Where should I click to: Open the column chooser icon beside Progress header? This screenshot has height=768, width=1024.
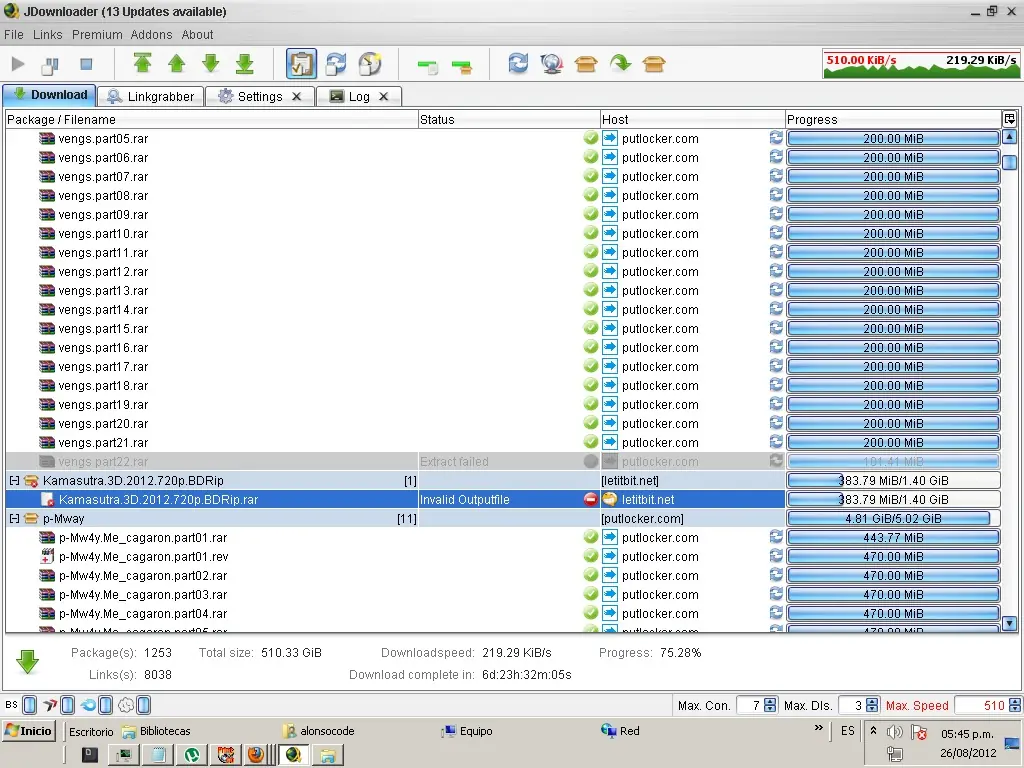click(1009, 119)
